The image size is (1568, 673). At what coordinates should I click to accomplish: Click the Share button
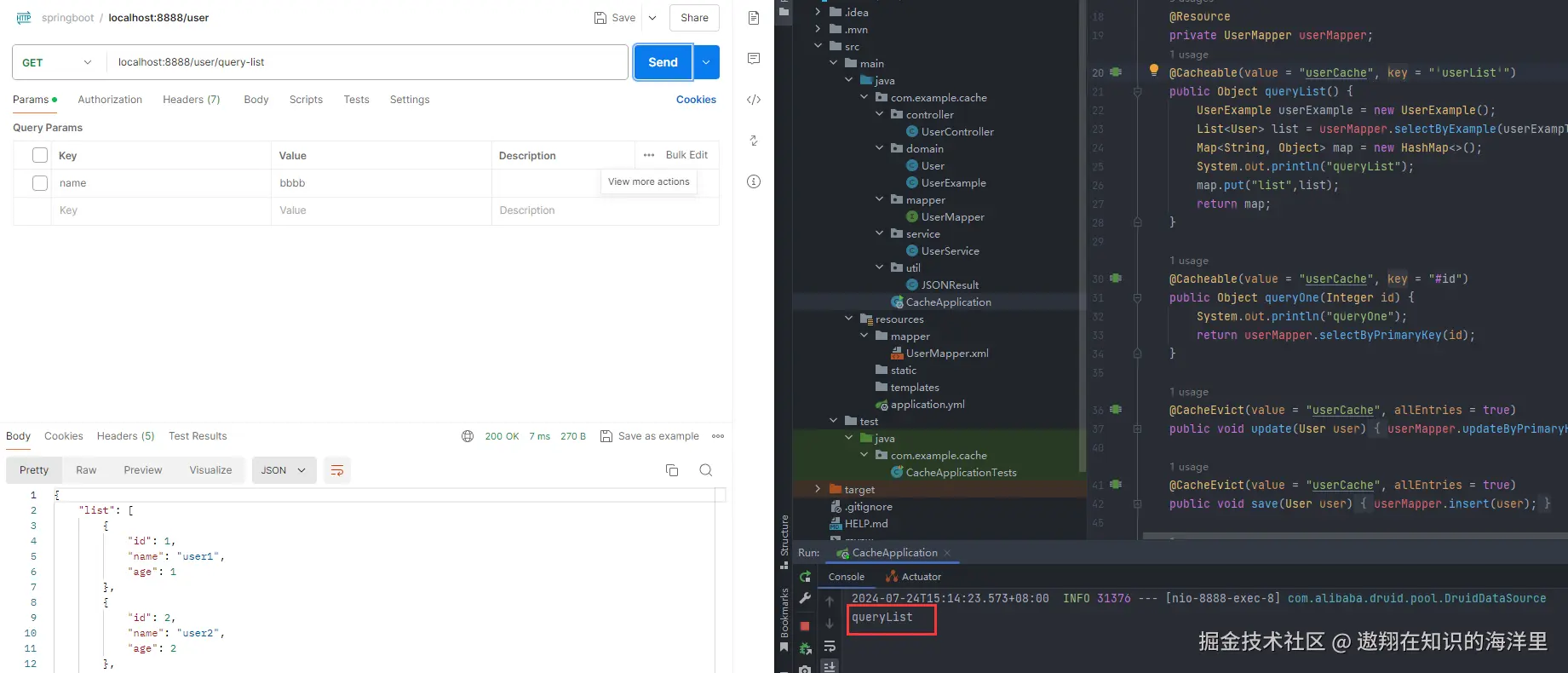click(694, 18)
